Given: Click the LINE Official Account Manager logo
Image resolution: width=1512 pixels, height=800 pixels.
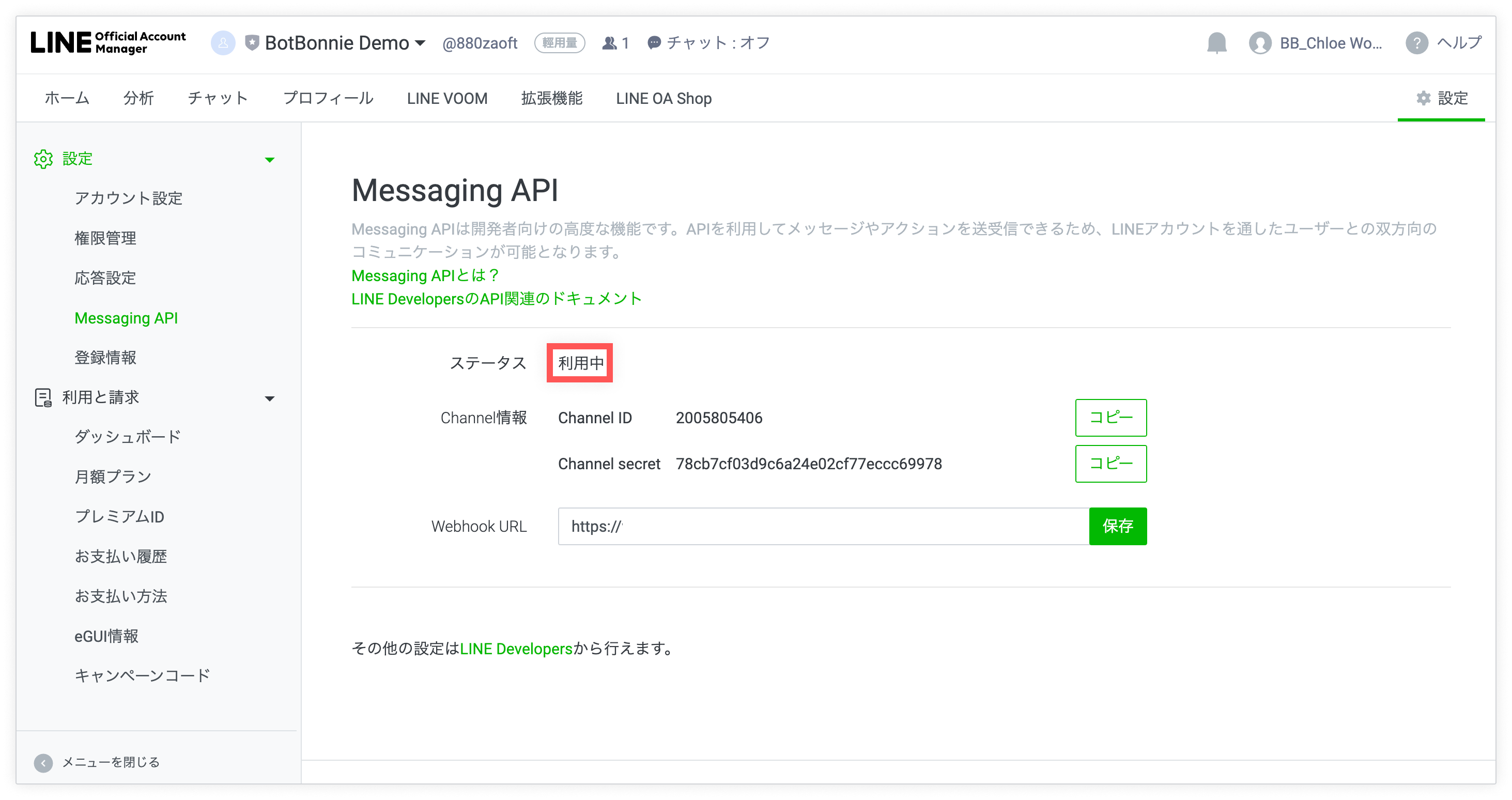Looking at the screenshot, I should coord(108,43).
